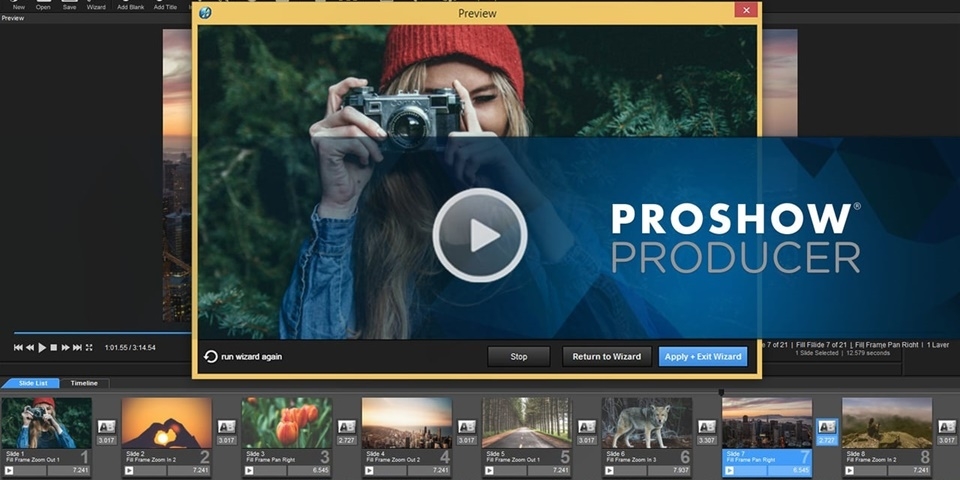
Task: Open transition icon after Slide 8
Action: (947, 427)
